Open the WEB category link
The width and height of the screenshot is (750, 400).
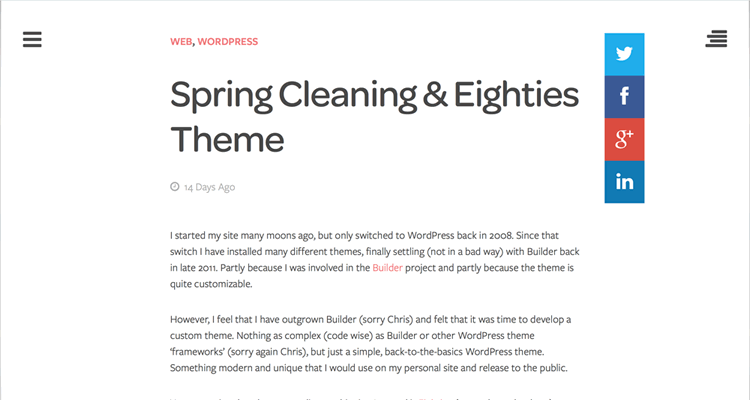tap(181, 42)
